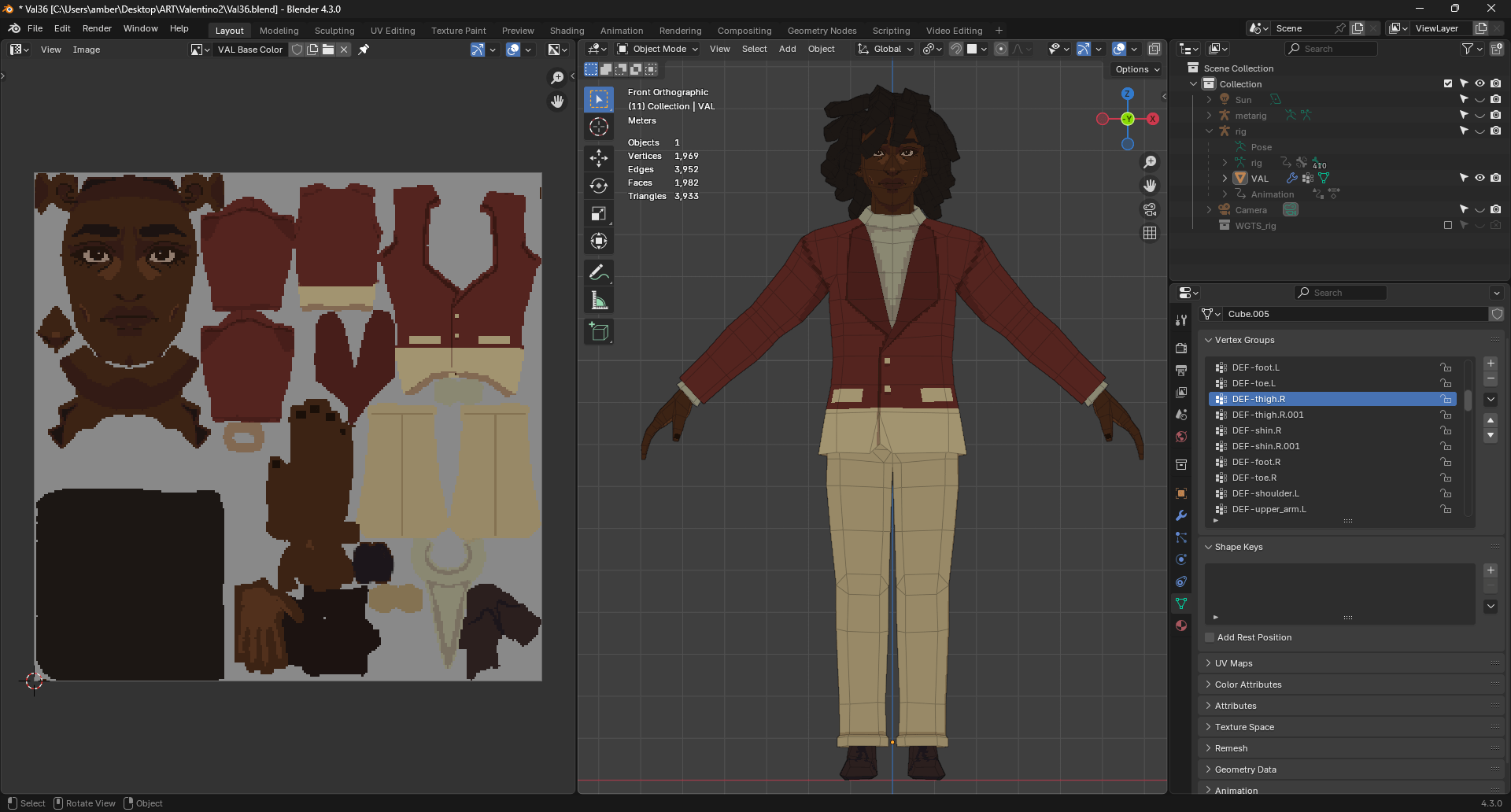The image size is (1511, 812).
Task: Open the Modifiers wrench properties tab
Action: 1181,515
